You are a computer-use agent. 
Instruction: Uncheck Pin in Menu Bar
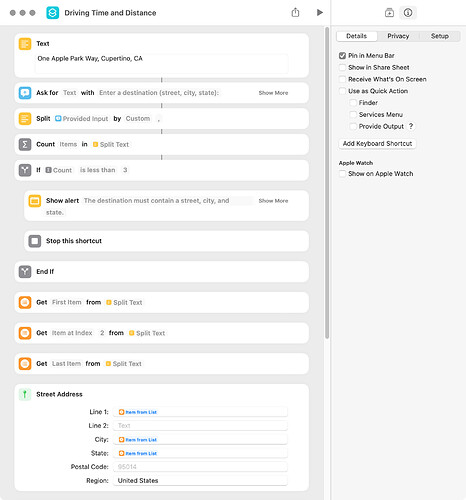point(342,56)
